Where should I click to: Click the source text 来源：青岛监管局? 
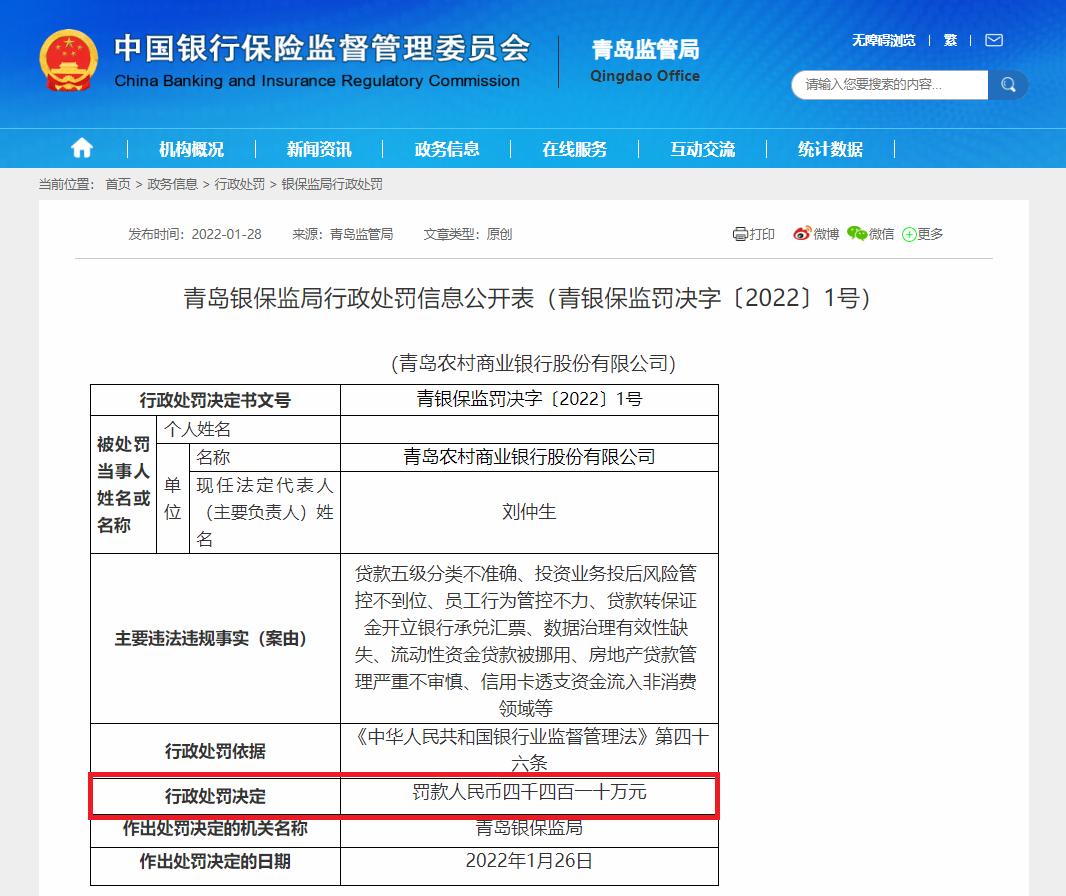[x=343, y=234]
